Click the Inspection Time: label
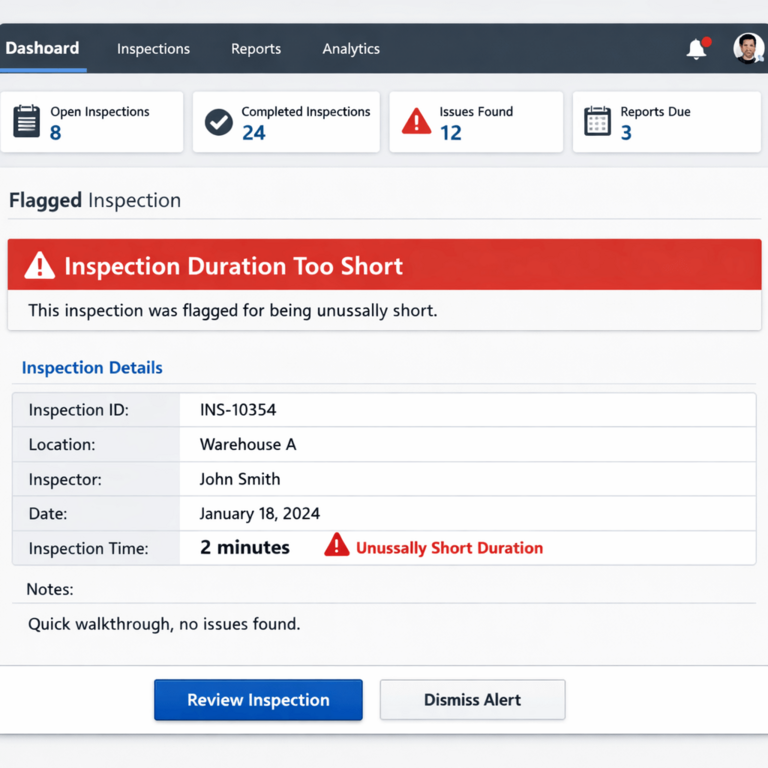 (x=88, y=548)
